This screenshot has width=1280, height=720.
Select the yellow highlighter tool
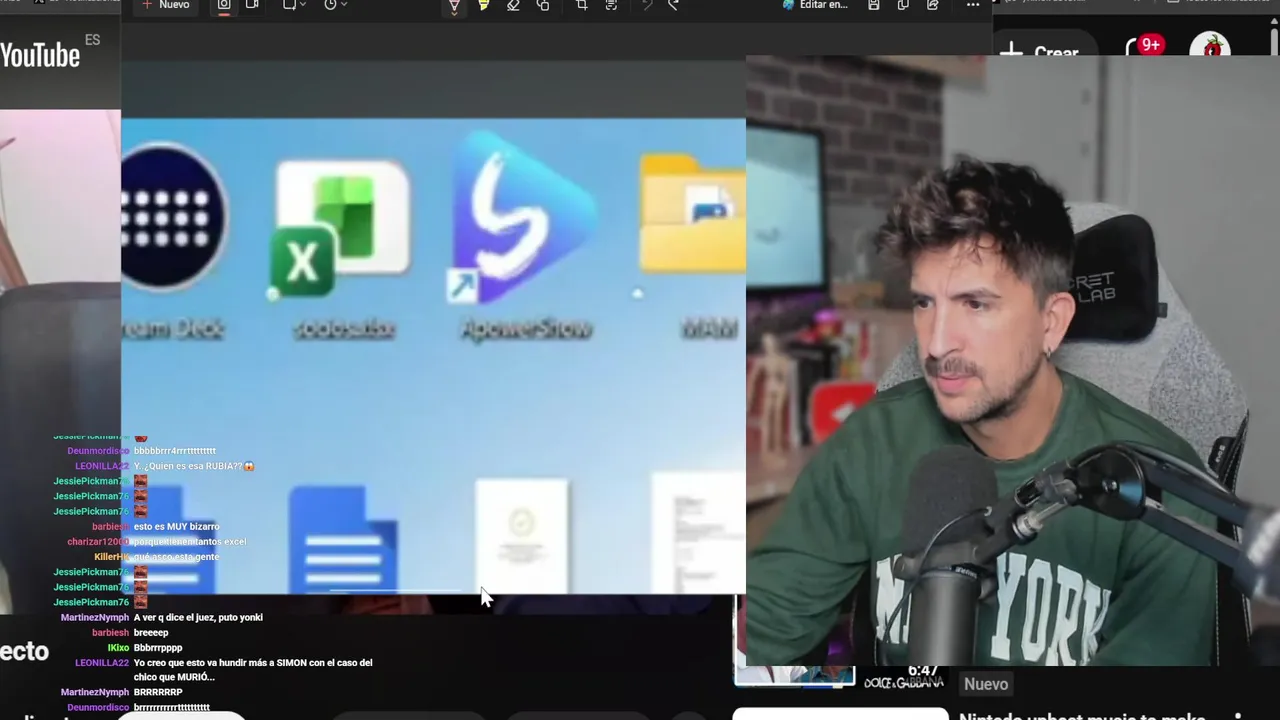tap(483, 5)
